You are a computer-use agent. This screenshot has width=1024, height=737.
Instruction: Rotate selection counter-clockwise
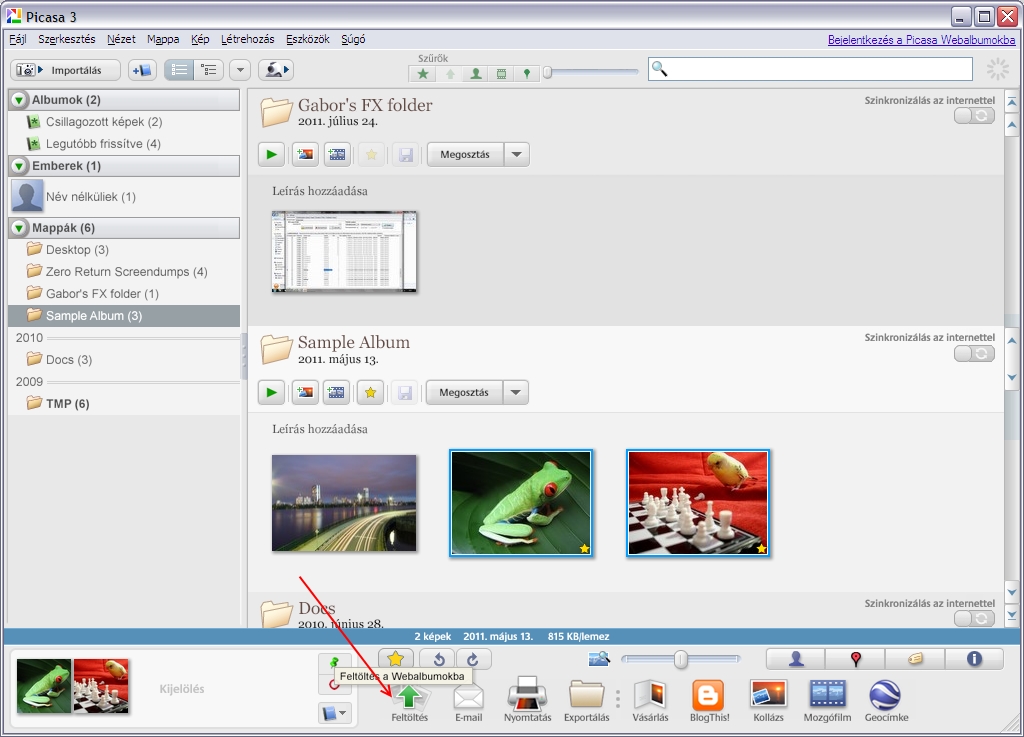pyautogui.click(x=438, y=659)
